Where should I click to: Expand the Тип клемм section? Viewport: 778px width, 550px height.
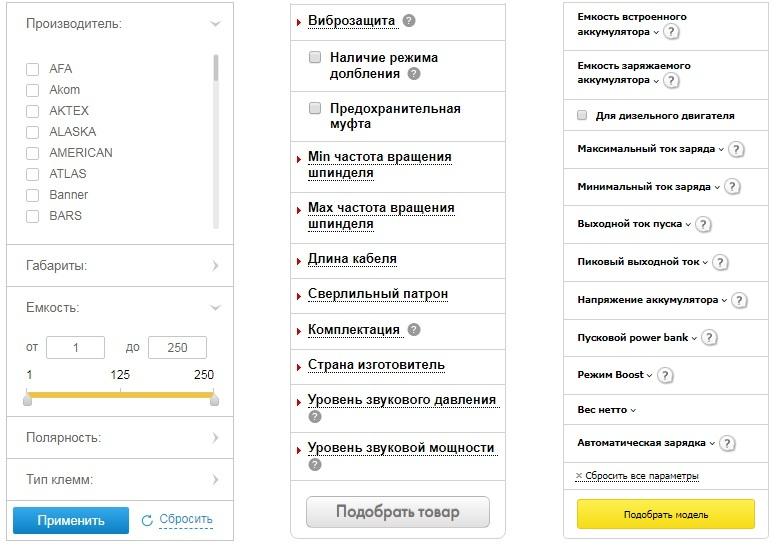coord(216,480)
